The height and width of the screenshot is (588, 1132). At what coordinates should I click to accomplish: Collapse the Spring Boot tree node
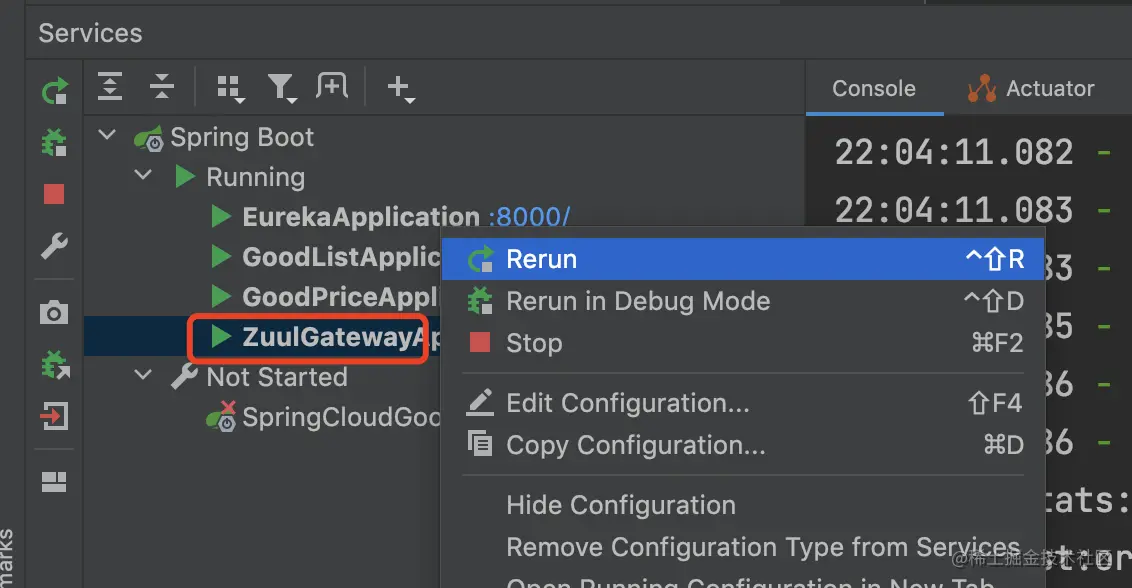[x=107, y=137]
